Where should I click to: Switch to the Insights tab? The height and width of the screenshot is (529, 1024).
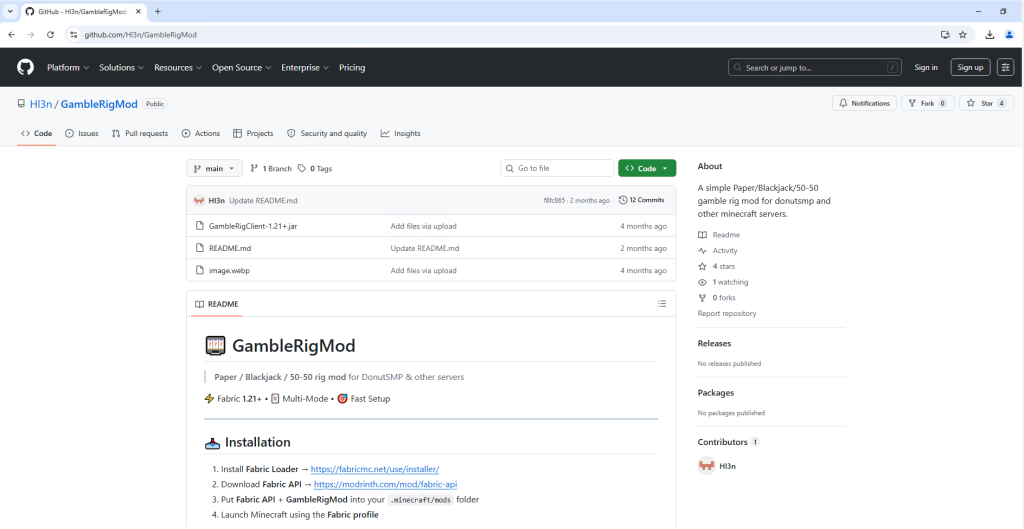401,133
